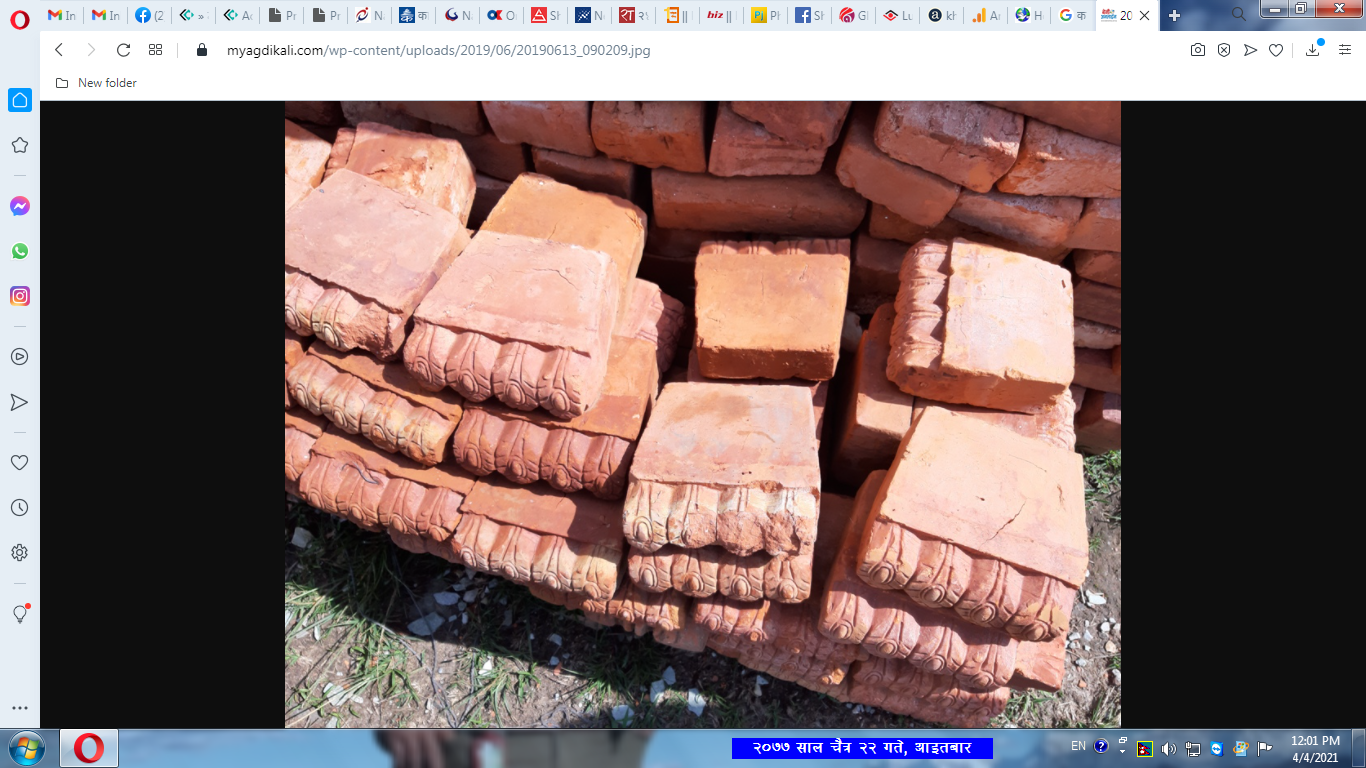Expand sidebar setup three-dots menu
The width and height of the screenshot is (1366, 768).
pyautogui.click(x=20, y=708)
